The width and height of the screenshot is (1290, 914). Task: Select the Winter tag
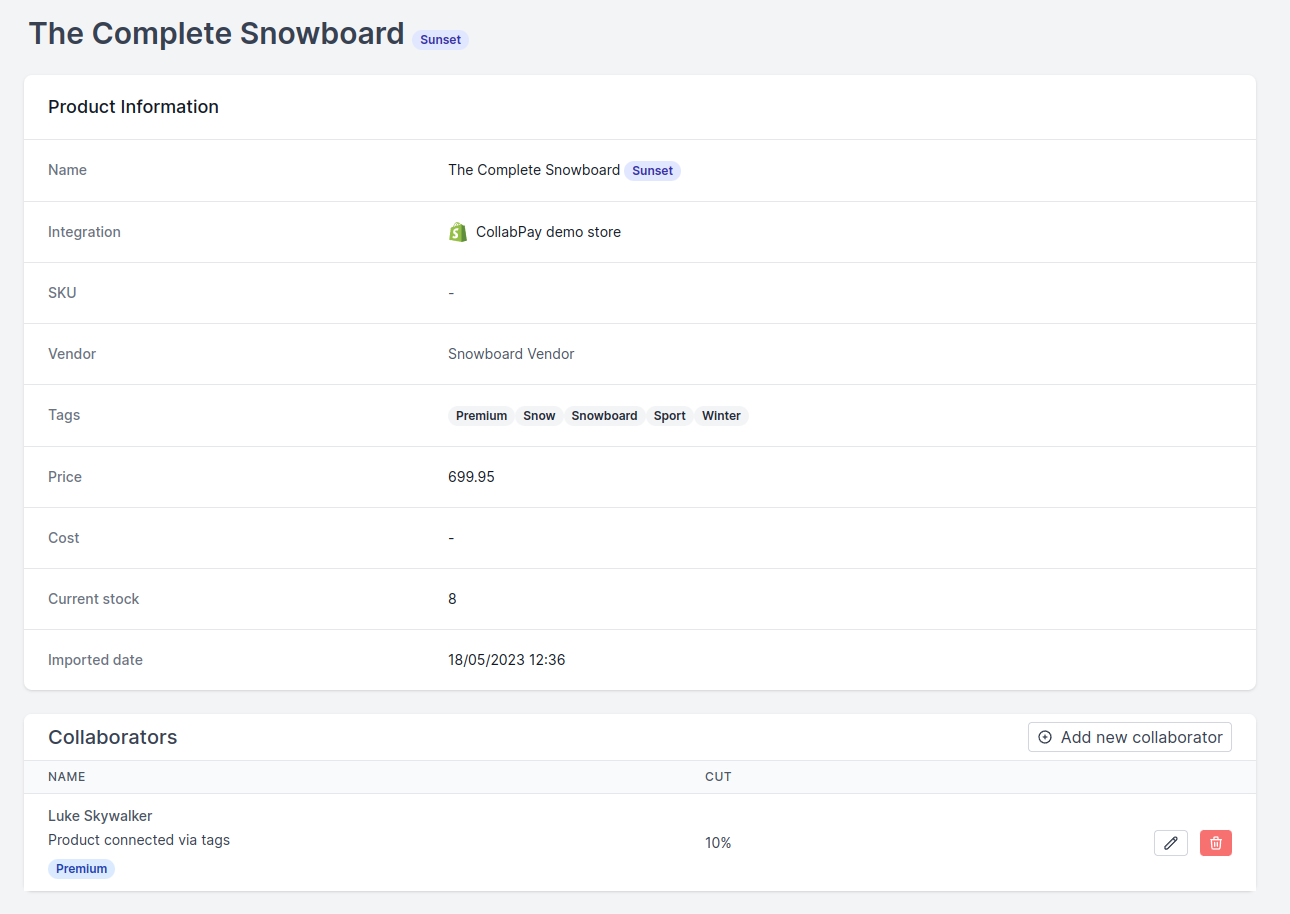721,416
